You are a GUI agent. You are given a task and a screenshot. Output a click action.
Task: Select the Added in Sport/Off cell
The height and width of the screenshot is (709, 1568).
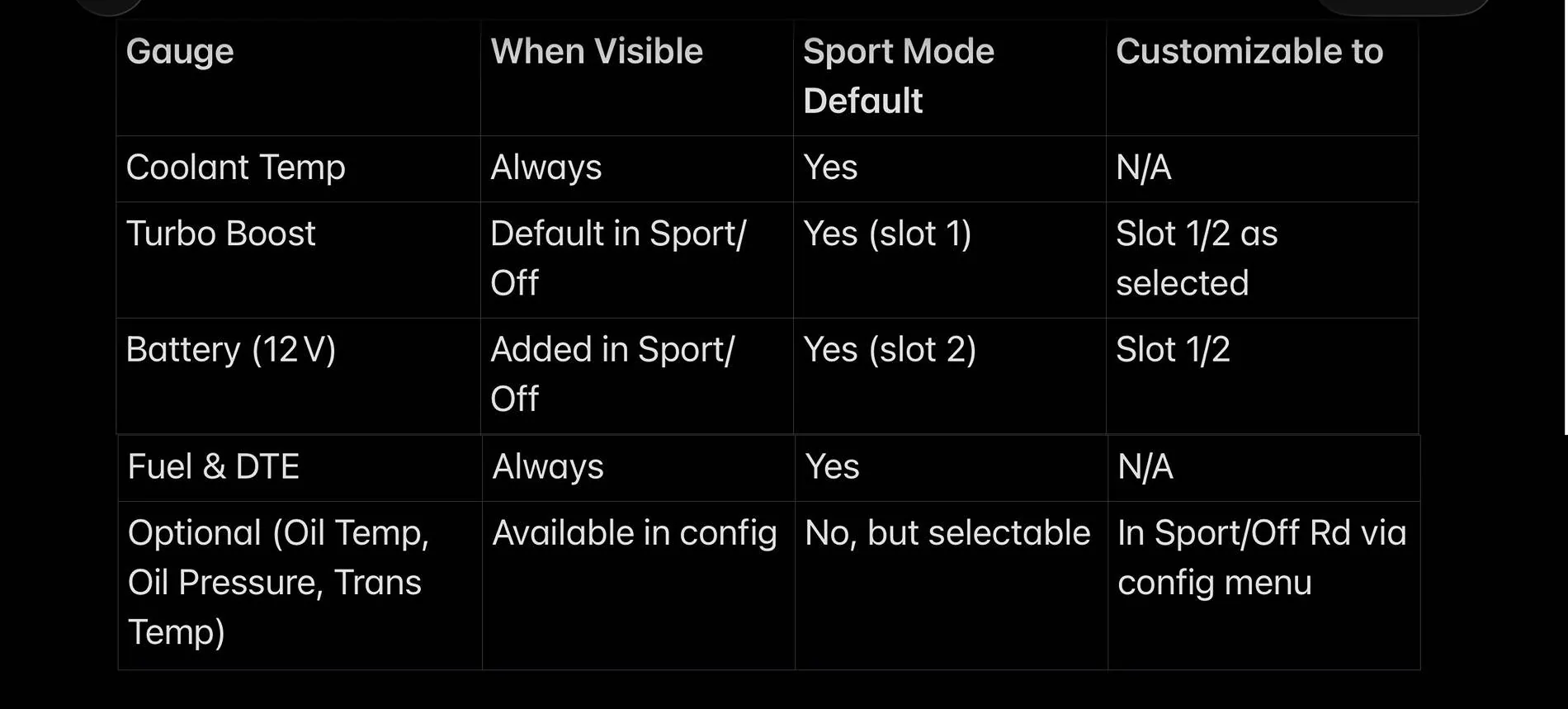[x=612, y=374]
